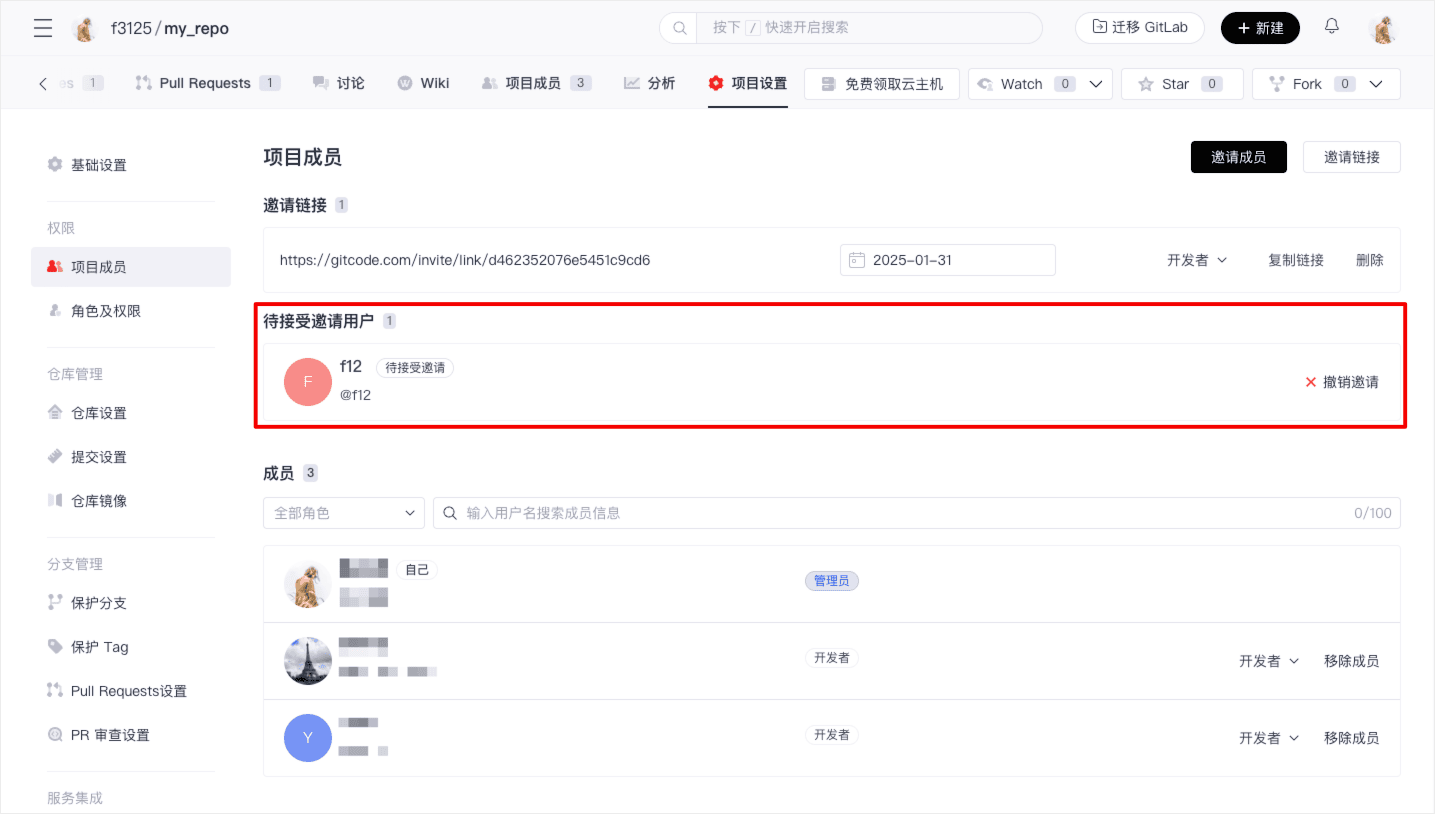Click the Eiffel Tower member avatar
The width and height of the screenshot is (1435, 814).
(x=308, y=661)
